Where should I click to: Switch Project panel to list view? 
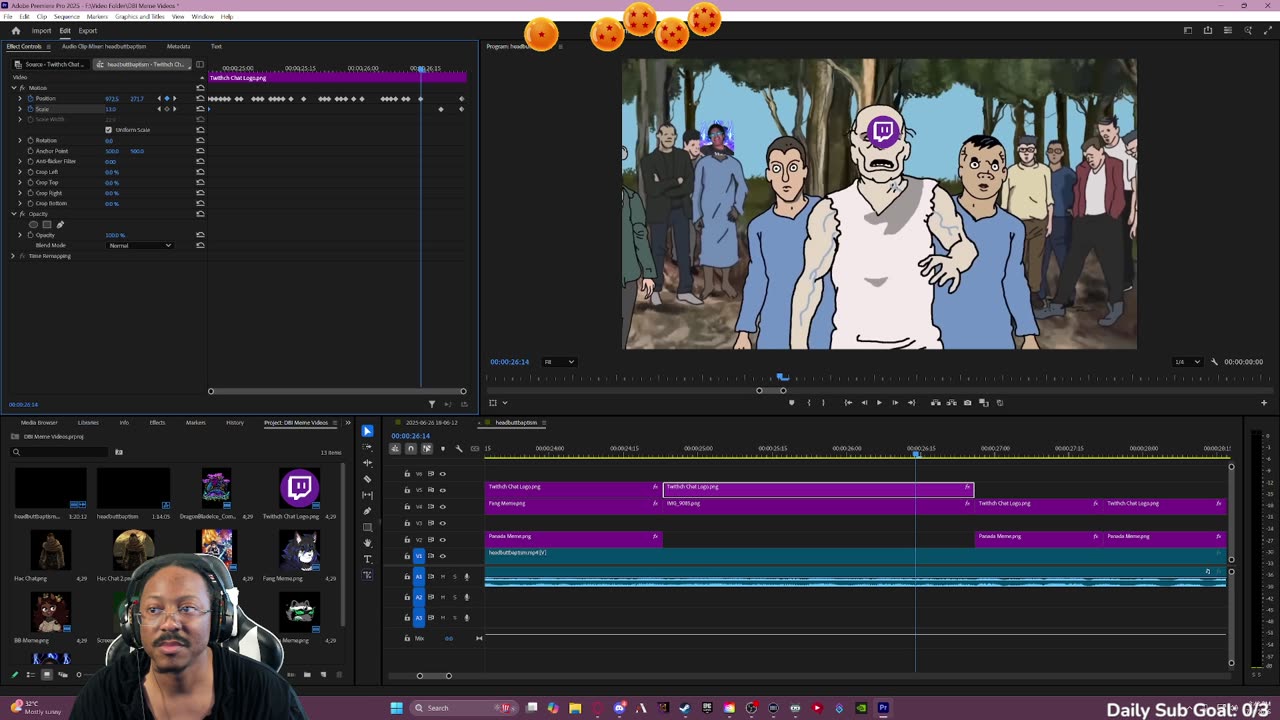pos(30,674)
